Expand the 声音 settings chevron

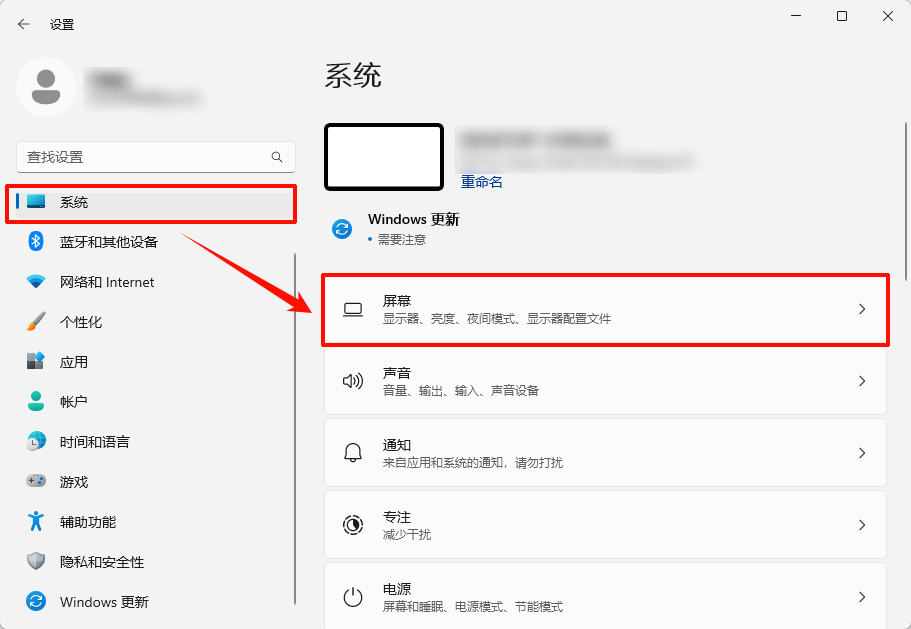pyautogui.click(x=862, y=381)
